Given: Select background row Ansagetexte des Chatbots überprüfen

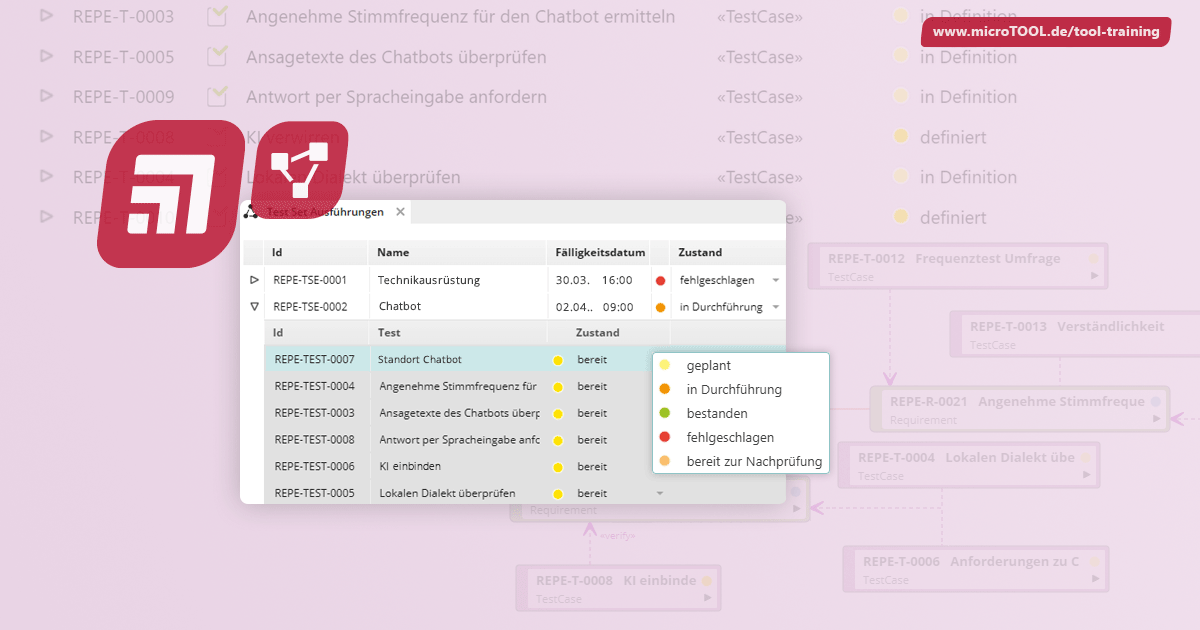Looking at the screenshot, I should point(396,57).
